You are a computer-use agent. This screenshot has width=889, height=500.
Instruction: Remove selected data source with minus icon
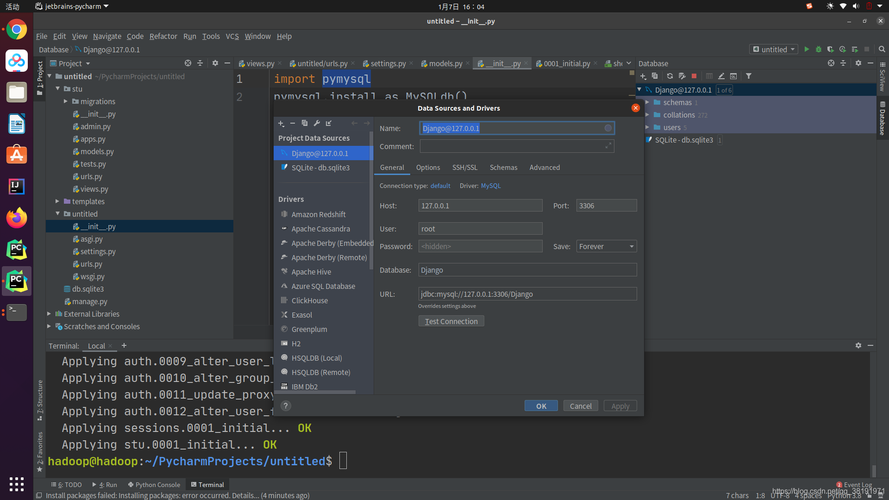coord(293,123)
